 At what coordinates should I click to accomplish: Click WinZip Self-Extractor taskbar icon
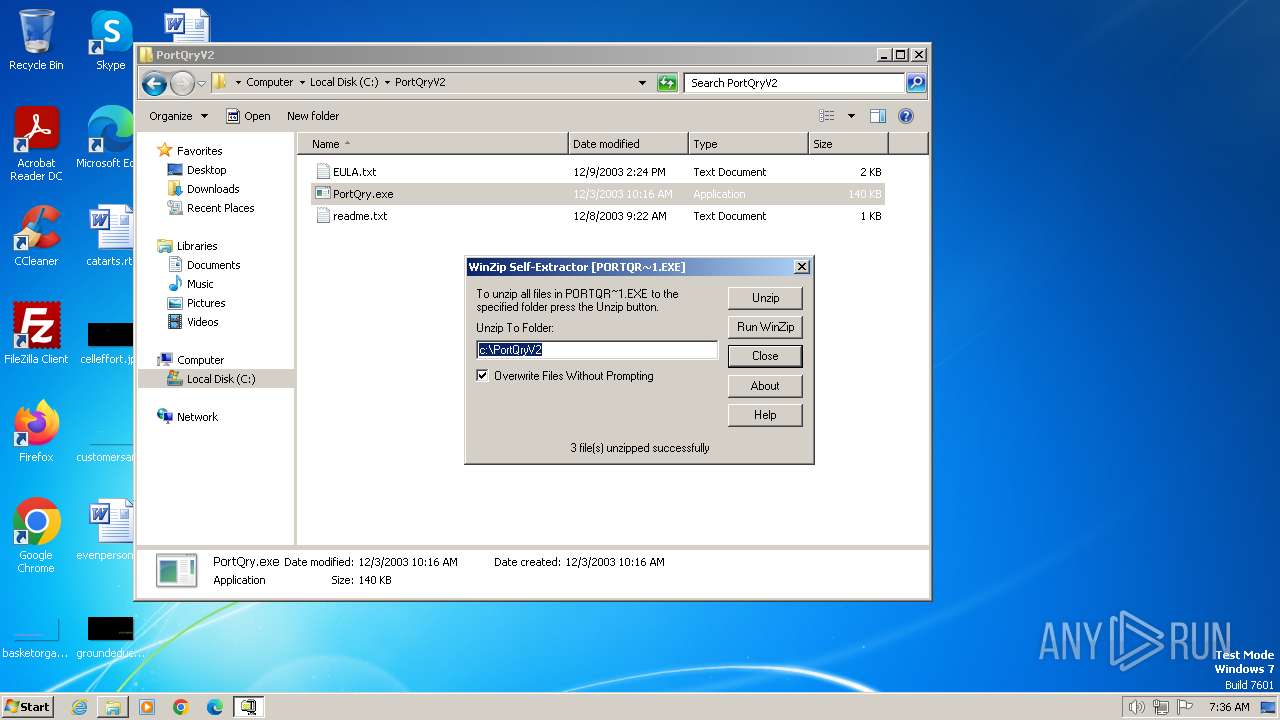pos(248,707)
